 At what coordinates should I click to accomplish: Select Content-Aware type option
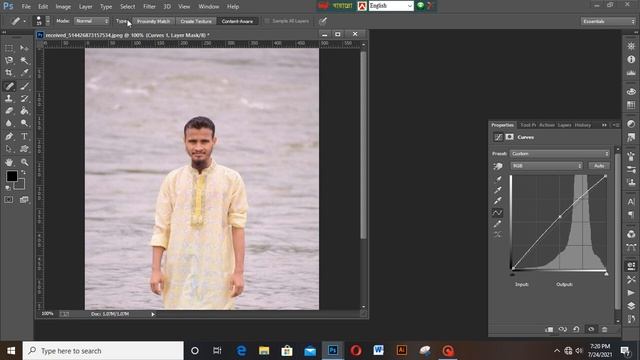(237, 21)
